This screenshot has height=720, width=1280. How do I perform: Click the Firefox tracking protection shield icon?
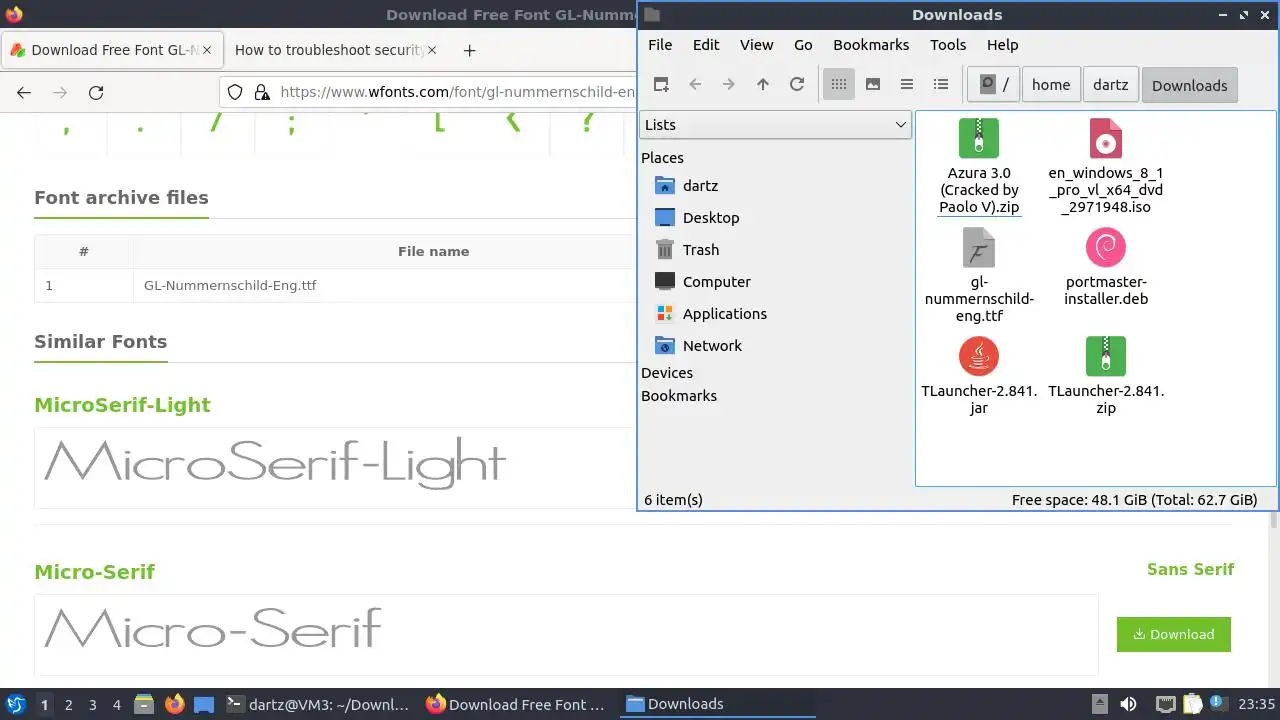pos(235,92)
